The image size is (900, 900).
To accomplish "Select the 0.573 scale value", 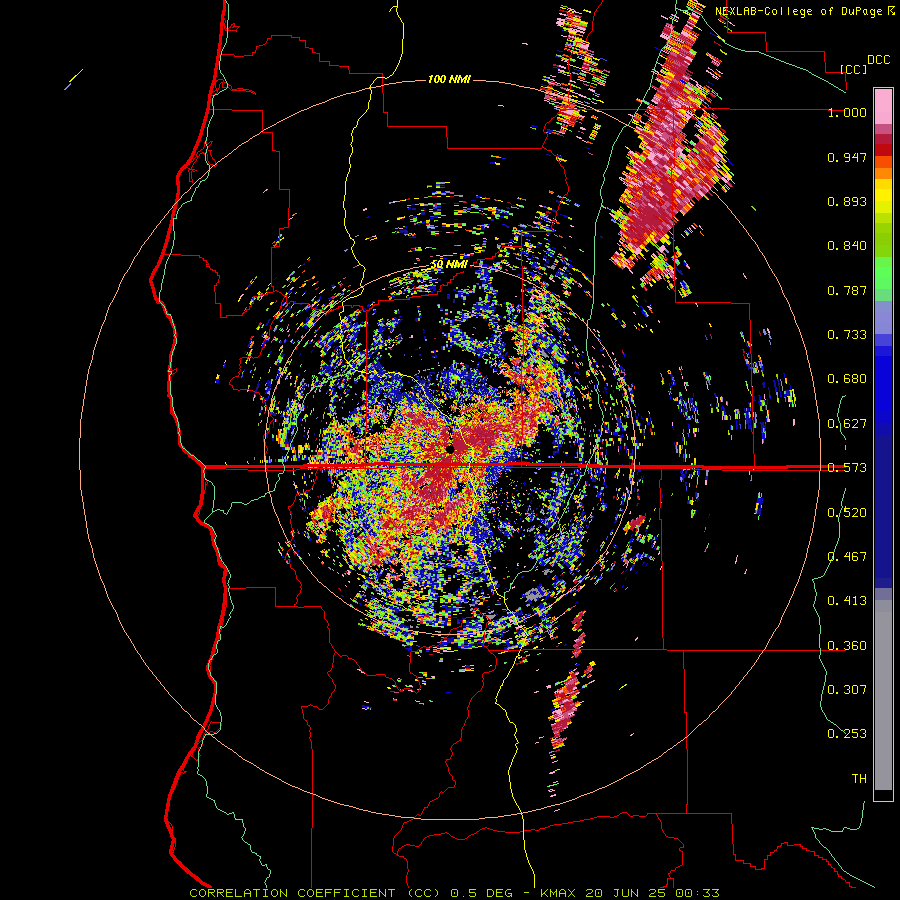I will point(847,468).
